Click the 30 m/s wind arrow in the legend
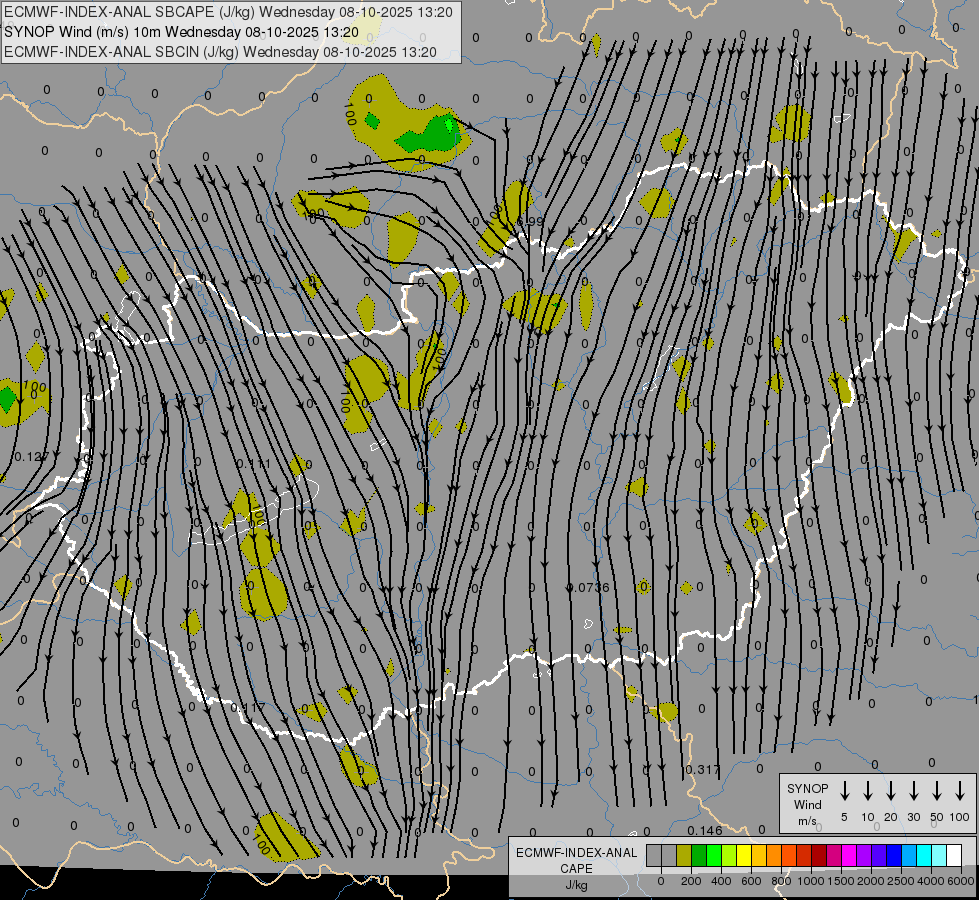Image resolution: width=979 pixels, height=900 pixels. 913,790
